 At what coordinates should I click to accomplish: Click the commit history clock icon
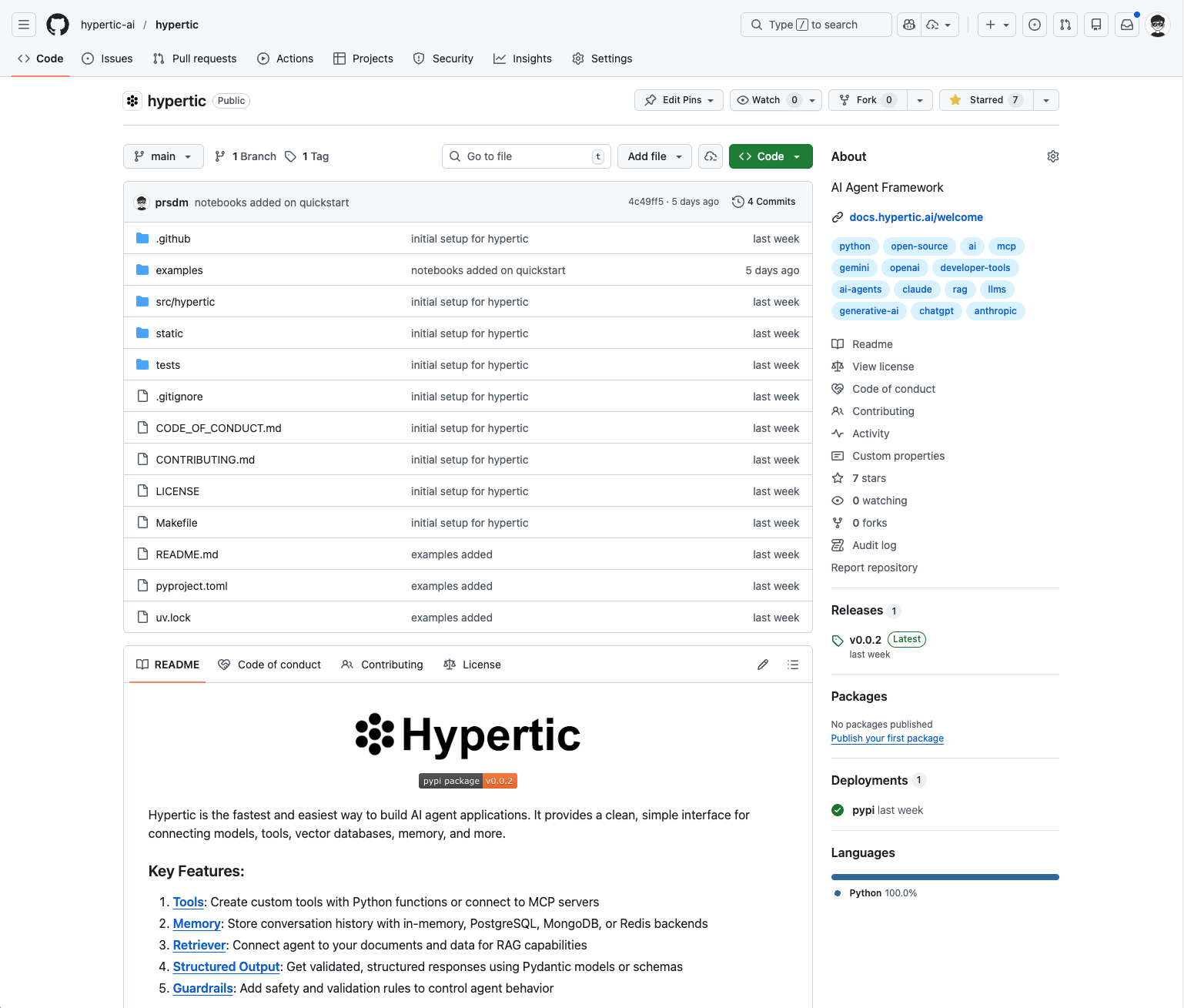click(738, 201)
